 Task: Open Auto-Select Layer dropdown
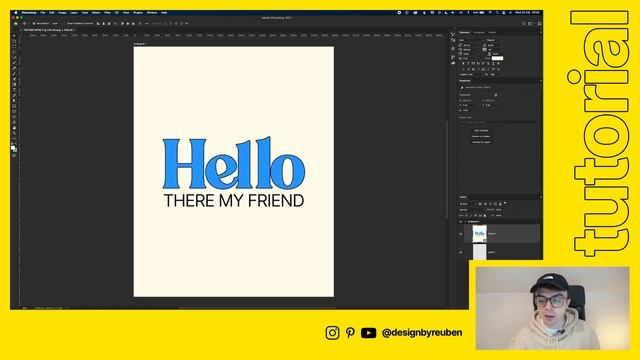point(56,24)
